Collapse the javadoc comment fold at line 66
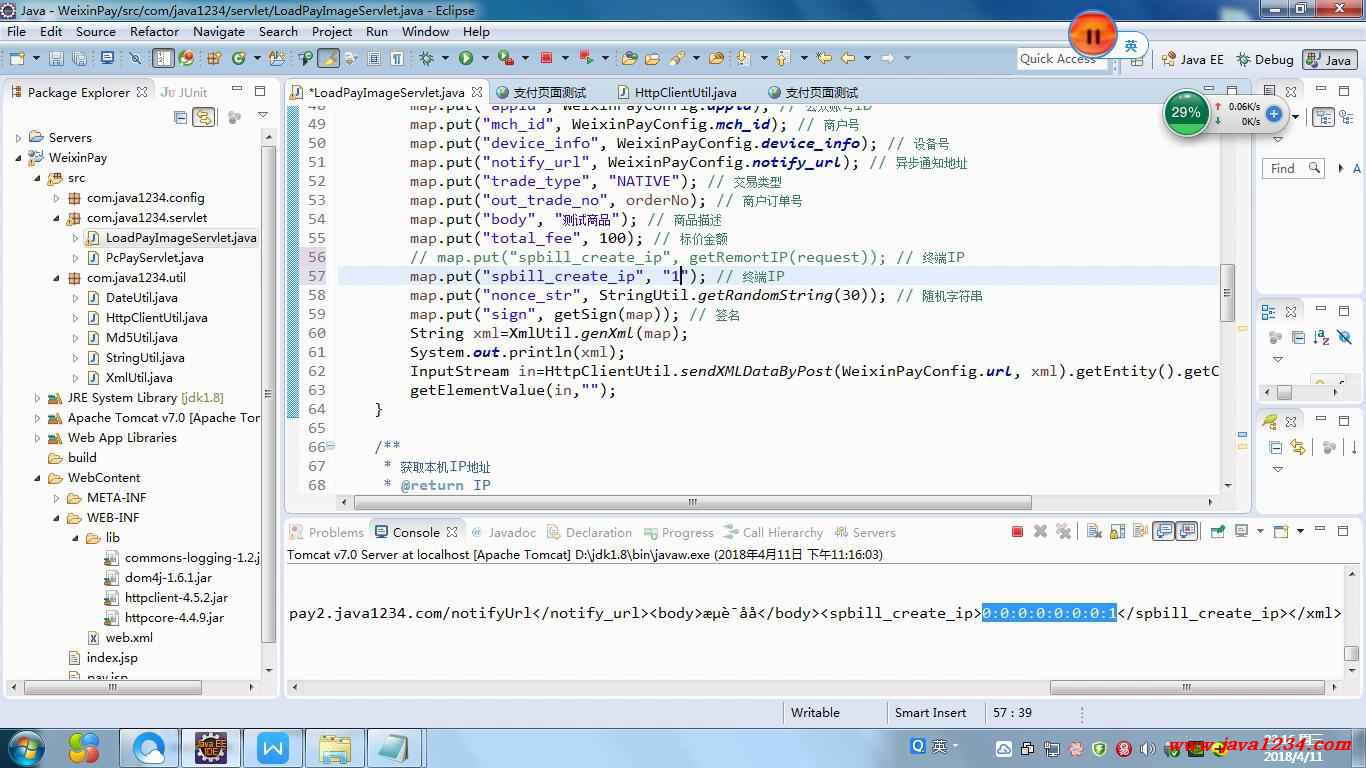The image size is (1366, 768). (x=331, y=447)
